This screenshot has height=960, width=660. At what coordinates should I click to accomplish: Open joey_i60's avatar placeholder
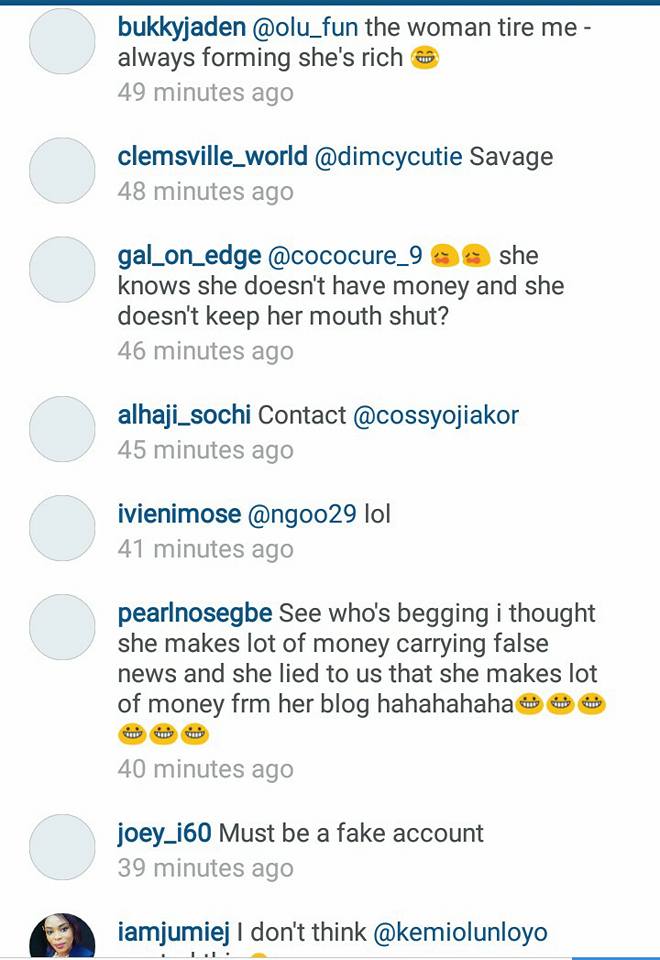click(x=62, y=847)
